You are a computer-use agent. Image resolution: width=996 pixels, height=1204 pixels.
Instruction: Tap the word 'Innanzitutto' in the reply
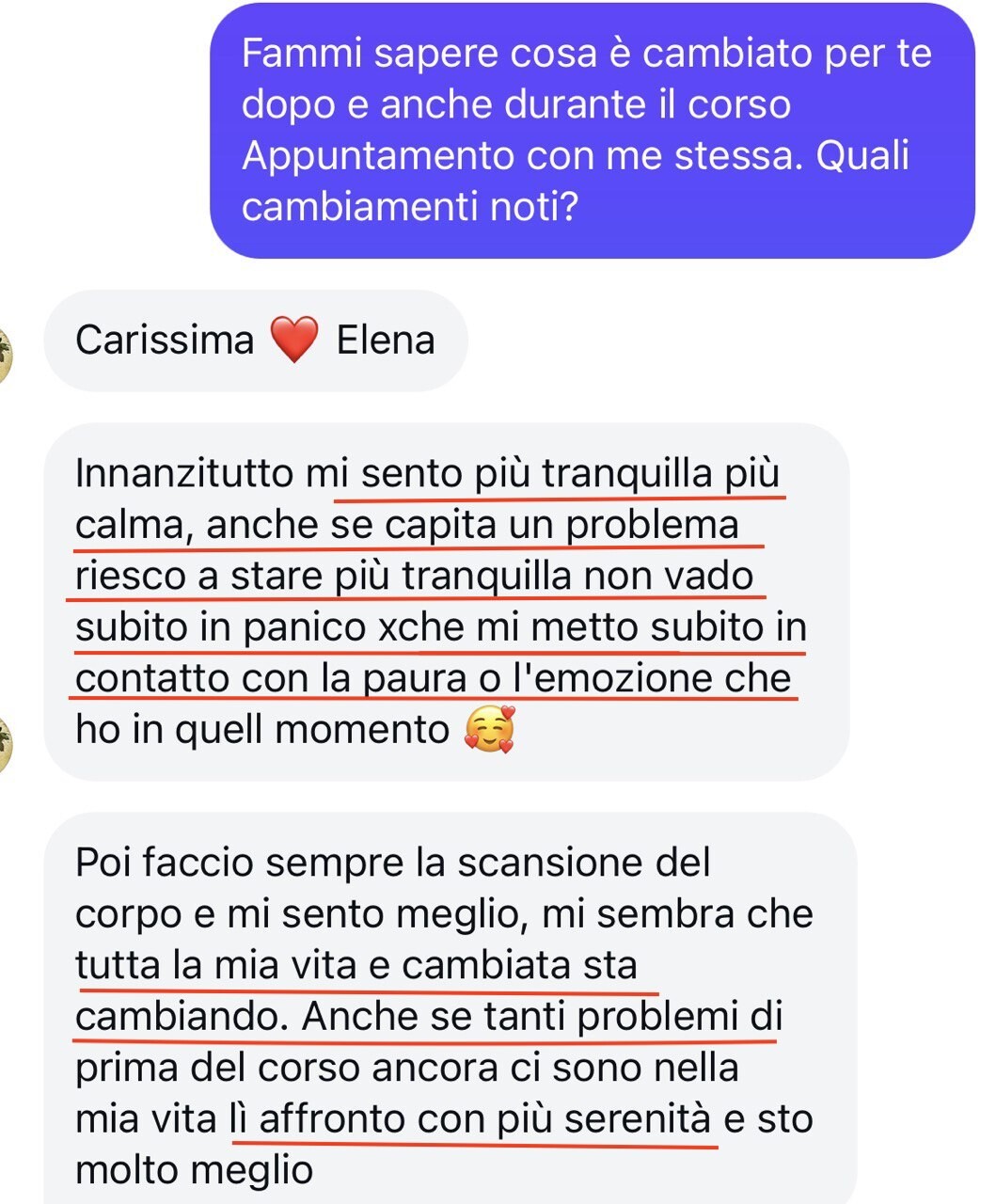pos(184,473)
